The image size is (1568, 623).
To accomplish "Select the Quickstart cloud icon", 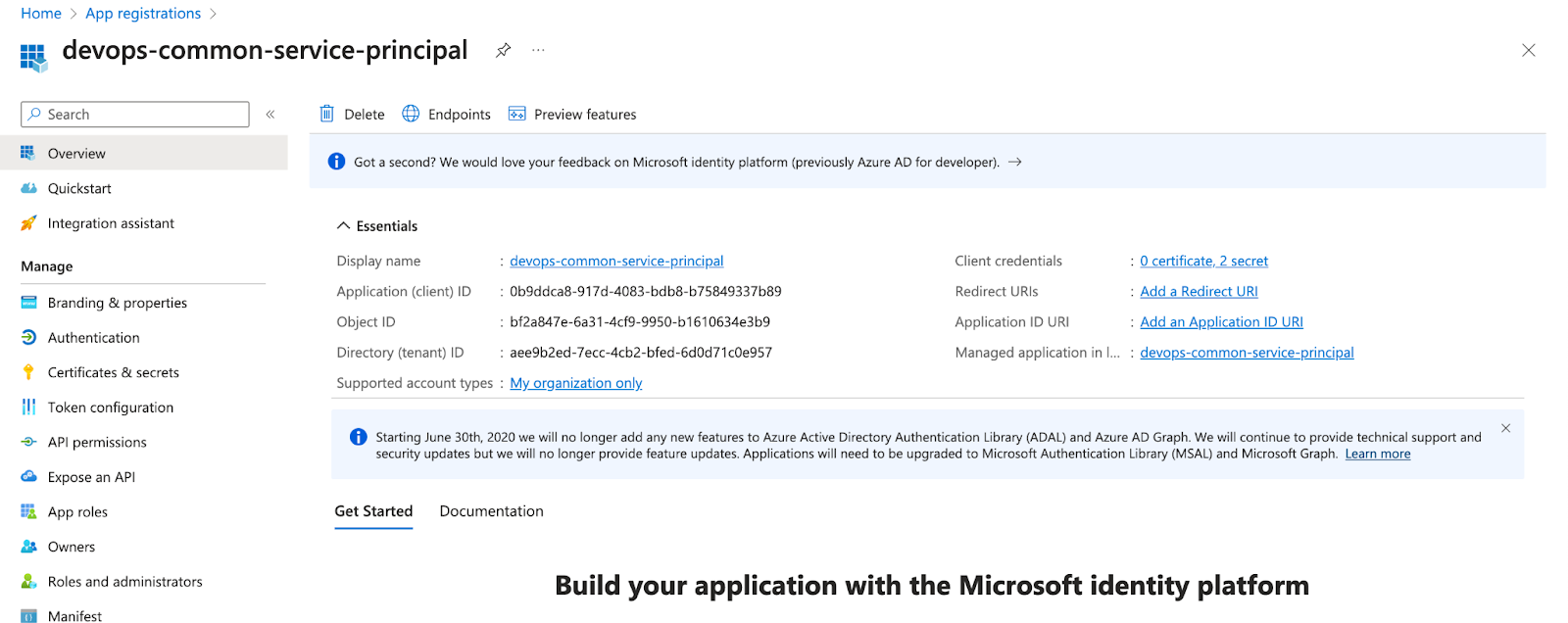I will pyautogui.click(x=28, y=188).
